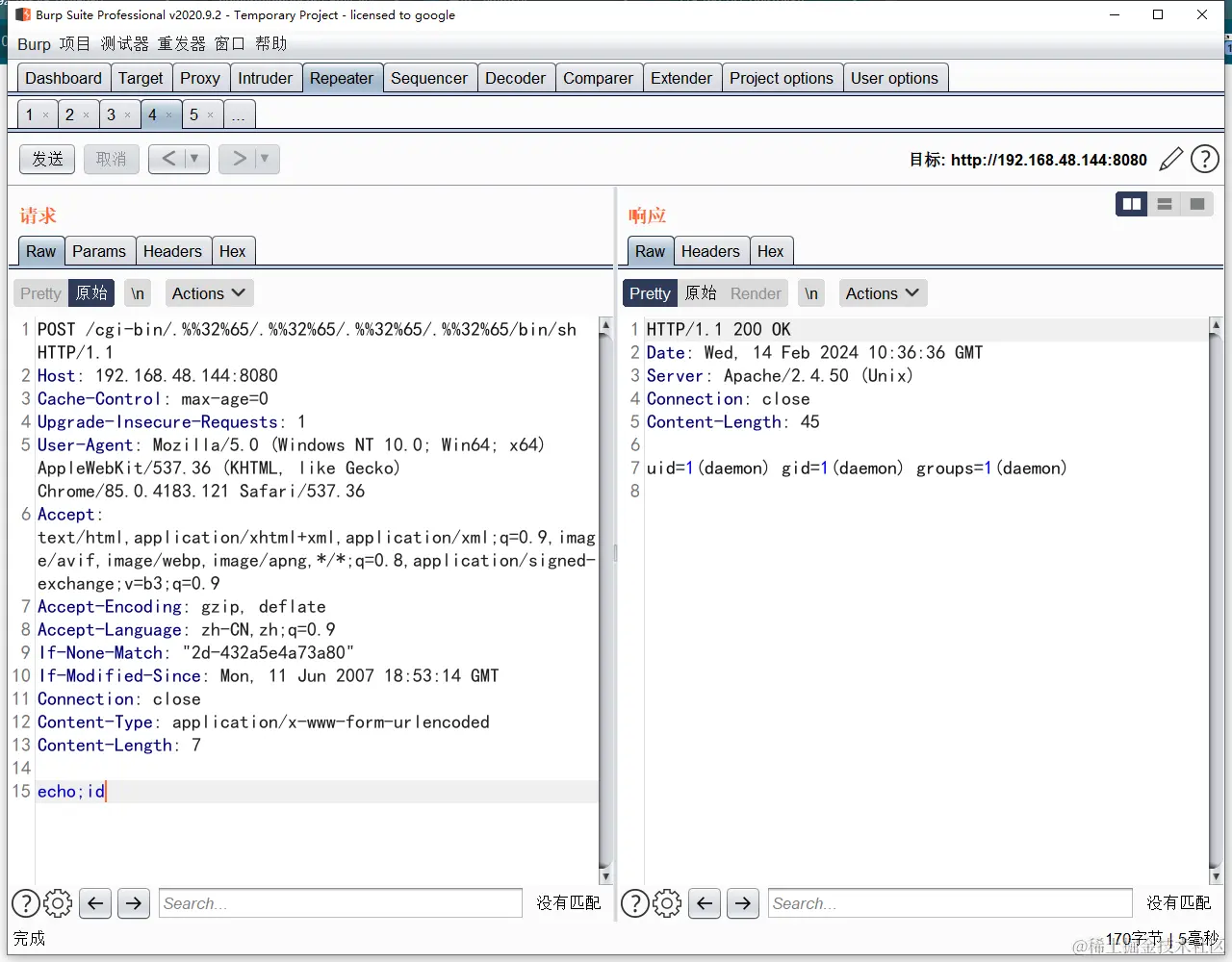Click request editor scroll-down arrow
This screenshot has height=962, width=1232.
(605, 875)
